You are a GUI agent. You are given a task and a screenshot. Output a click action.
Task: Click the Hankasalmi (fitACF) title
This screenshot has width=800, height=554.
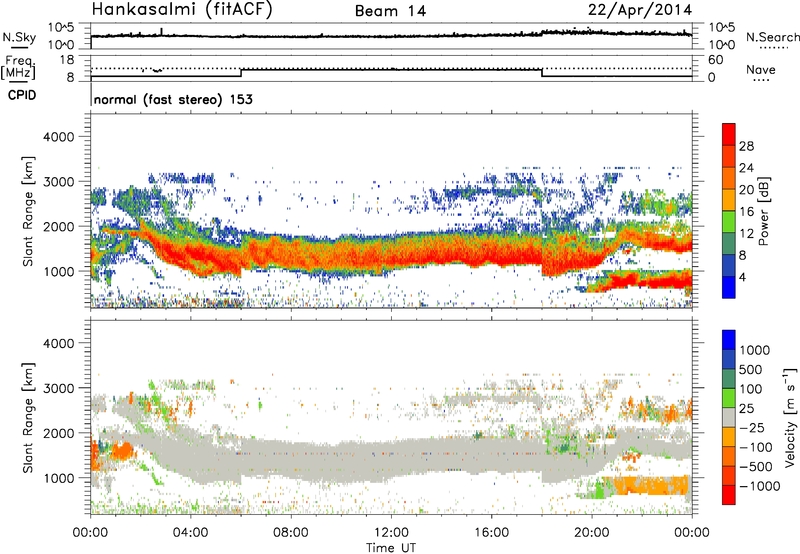tap(182, 10)
